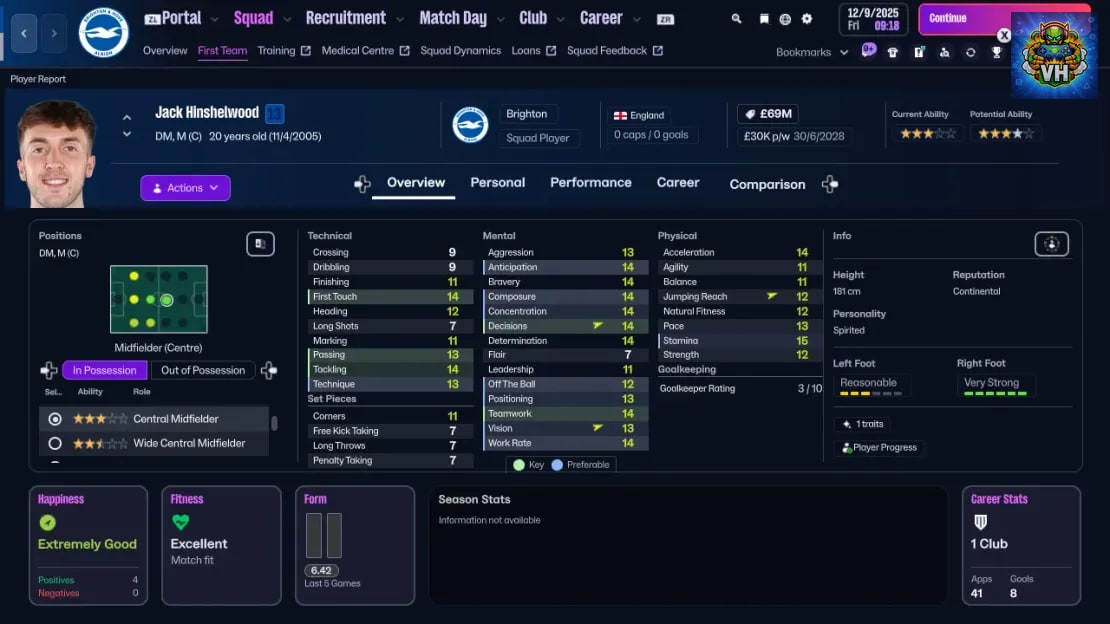Viewport: 1110px width, 624px height.
Task: Go forward with the right arrow button
Action: pyautogui.click(x=54, y=33)
